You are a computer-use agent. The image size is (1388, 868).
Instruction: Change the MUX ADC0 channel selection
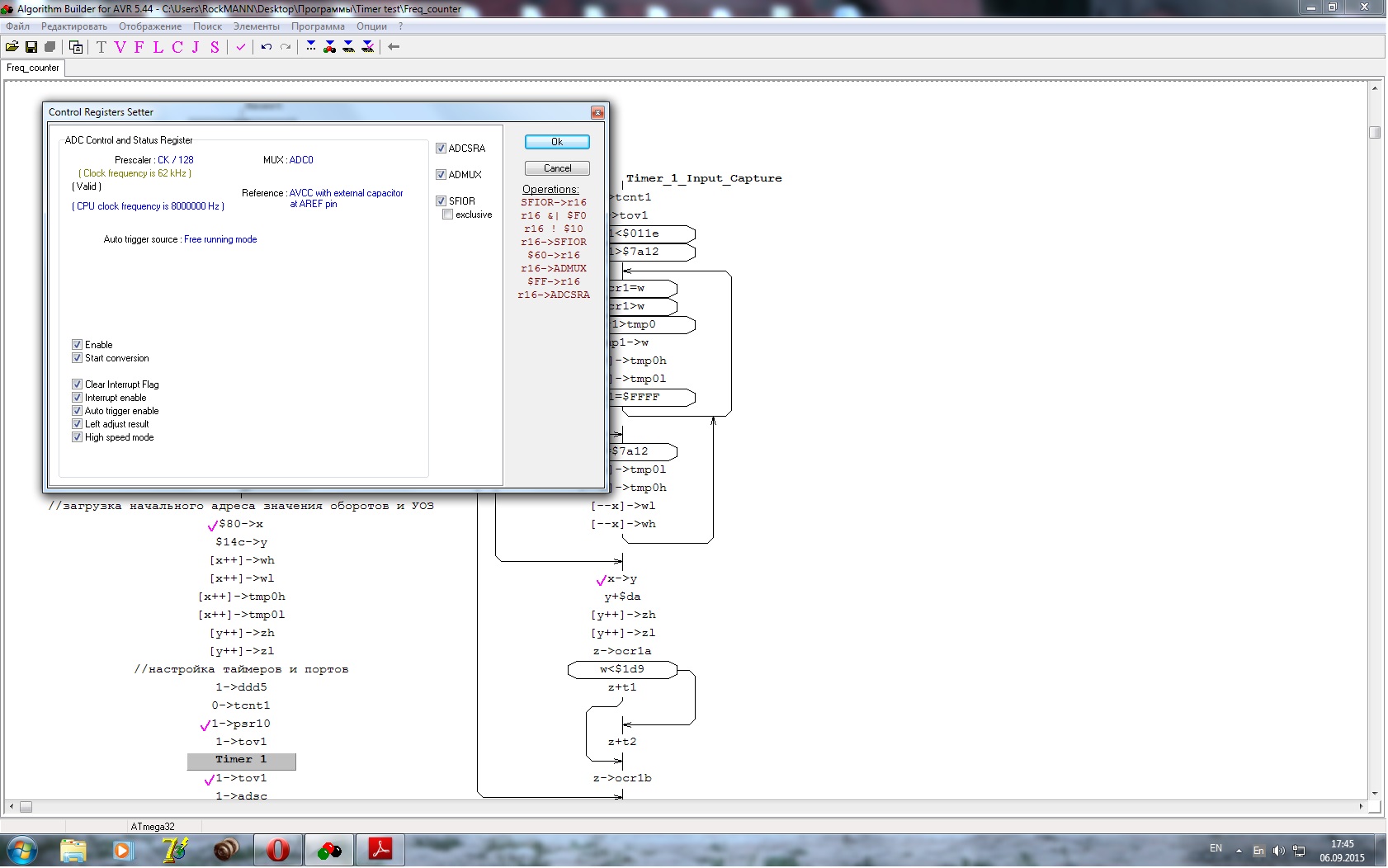(300, 160)
